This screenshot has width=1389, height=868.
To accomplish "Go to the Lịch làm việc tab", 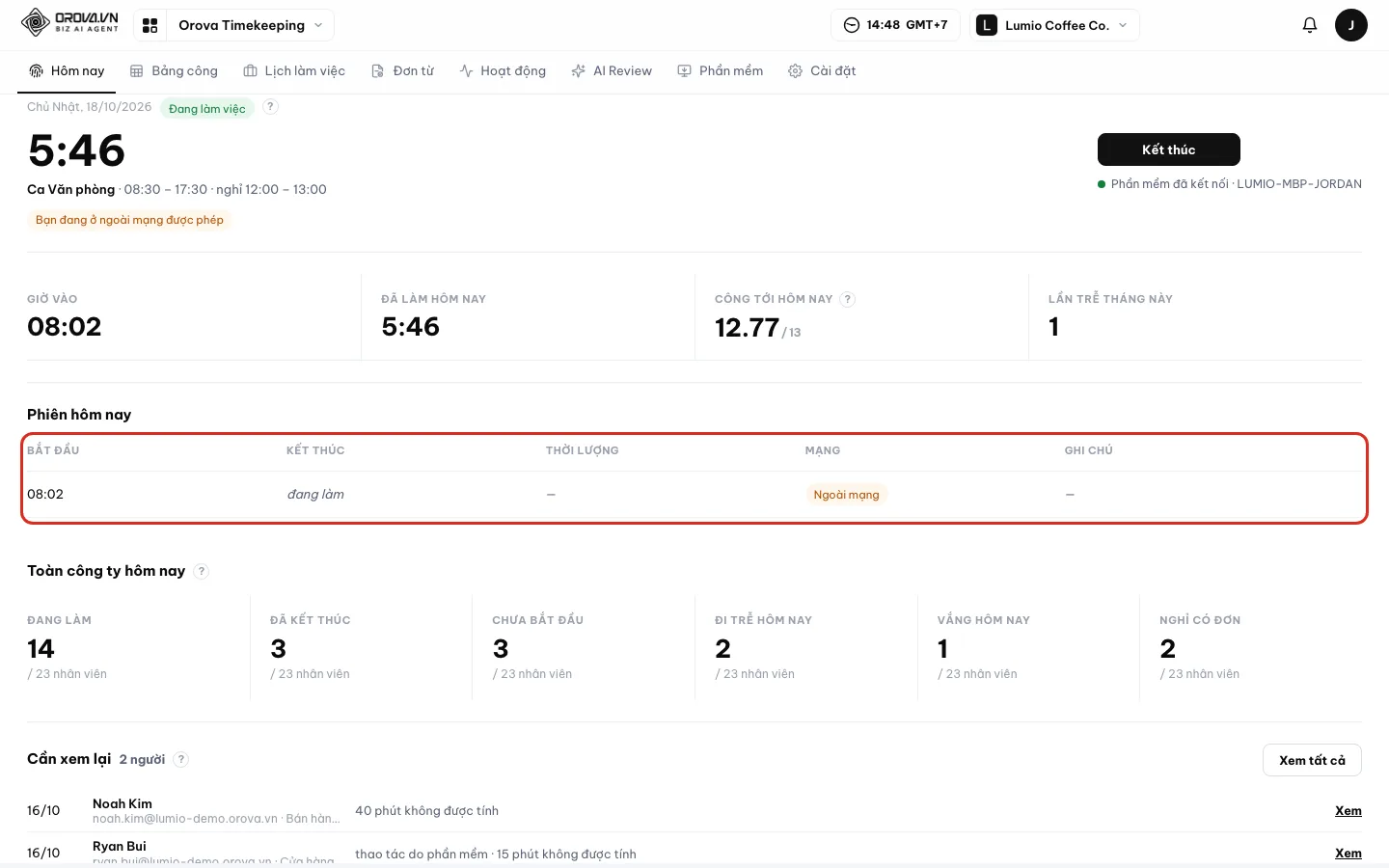I will coord(294,71).
